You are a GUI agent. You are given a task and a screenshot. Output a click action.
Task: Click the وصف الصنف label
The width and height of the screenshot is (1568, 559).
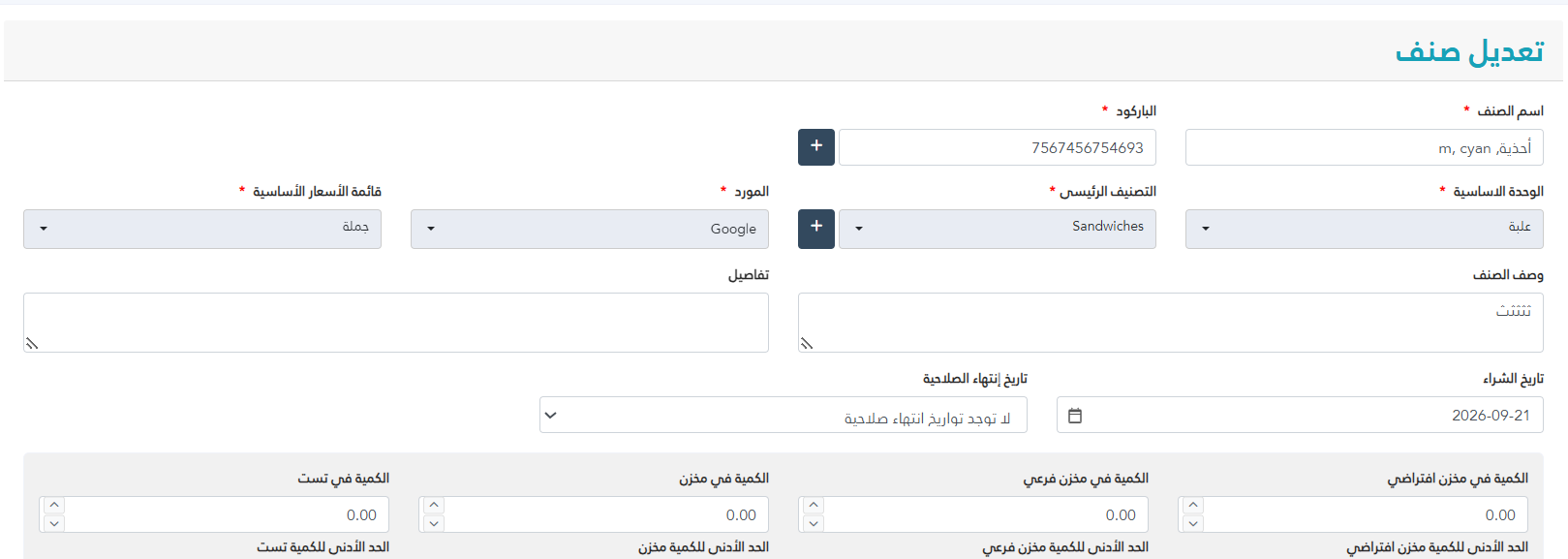[1508, 274]
